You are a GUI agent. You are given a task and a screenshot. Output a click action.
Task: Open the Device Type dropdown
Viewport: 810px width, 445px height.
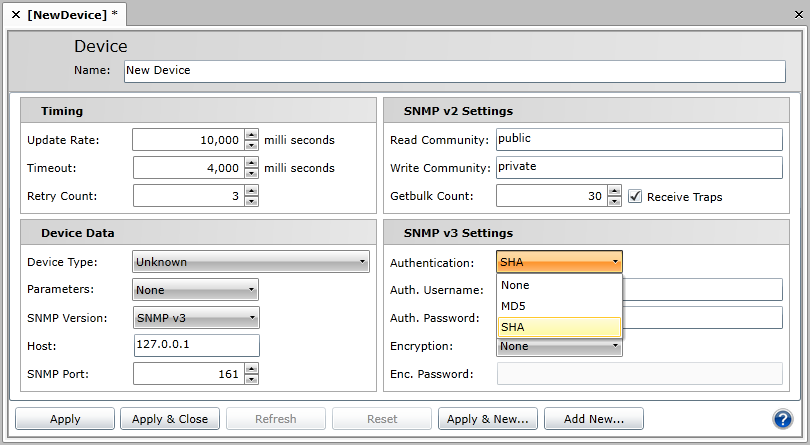coord(251,263)
